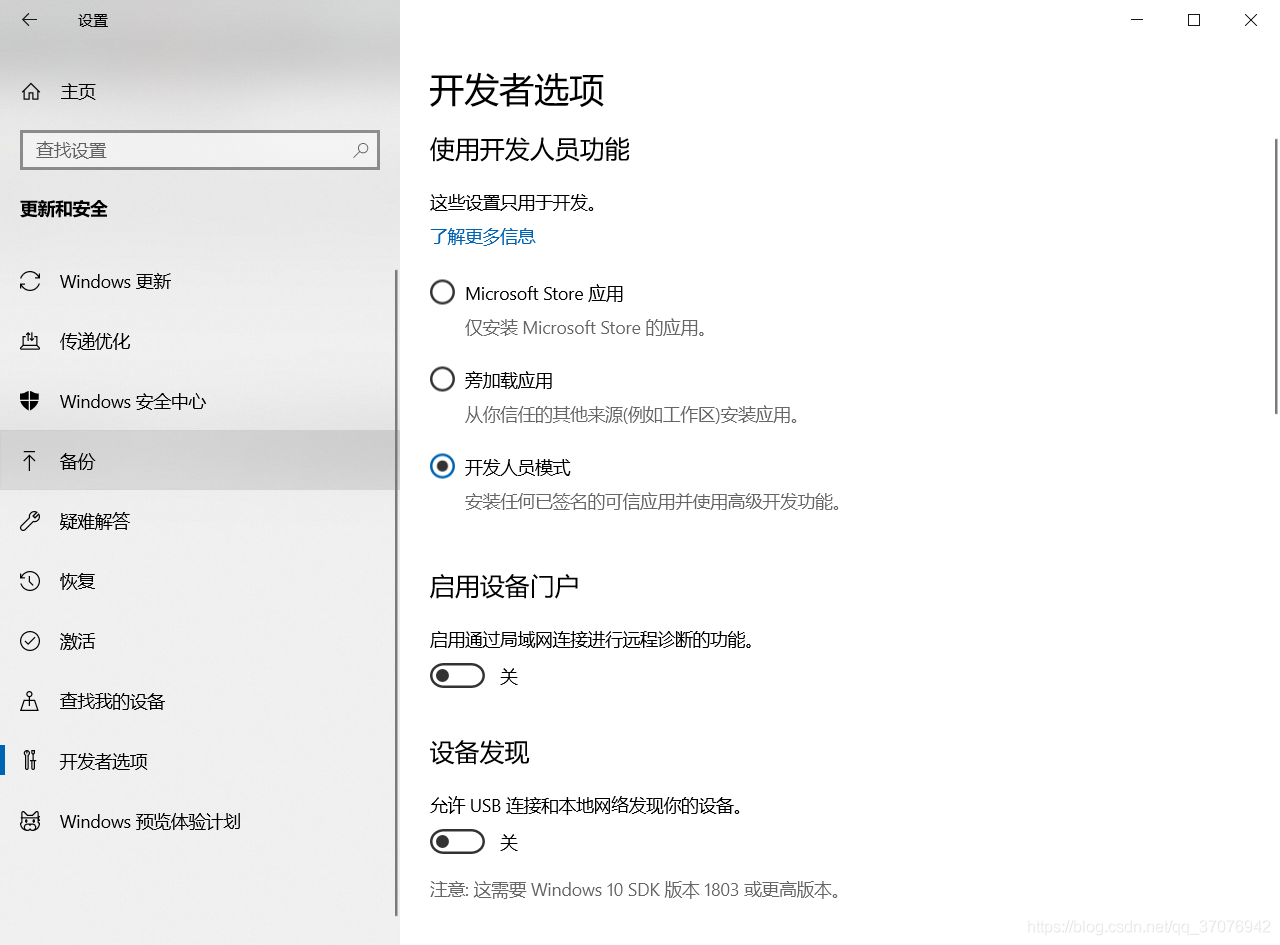Click 启用通过局域网连接进行远程诊断 text
1280x945 pixels.
pyautogui.click(x=592, y=639)
